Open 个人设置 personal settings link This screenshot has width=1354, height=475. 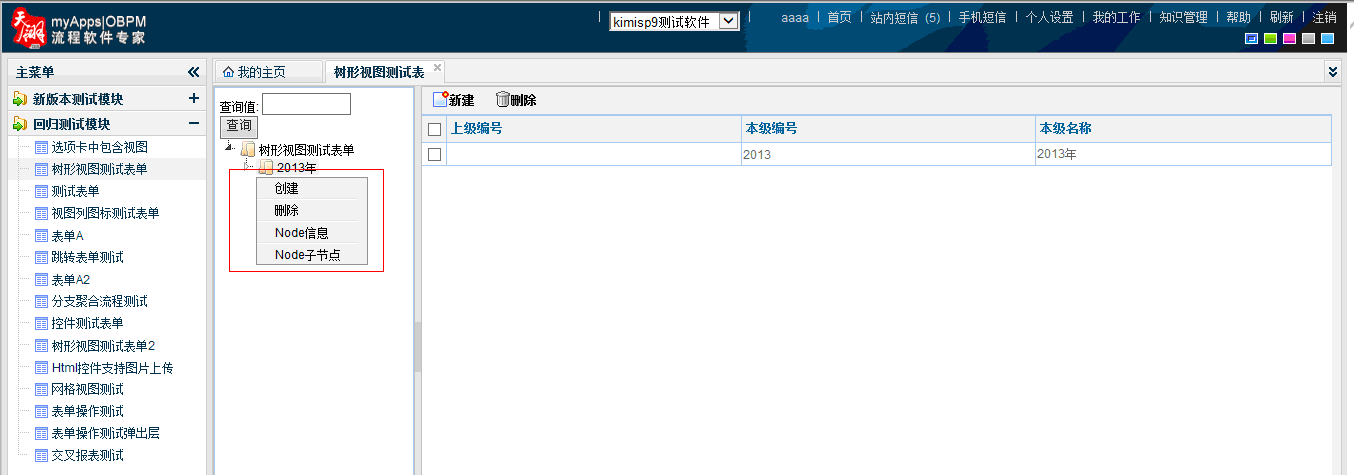click(1049, 17)
